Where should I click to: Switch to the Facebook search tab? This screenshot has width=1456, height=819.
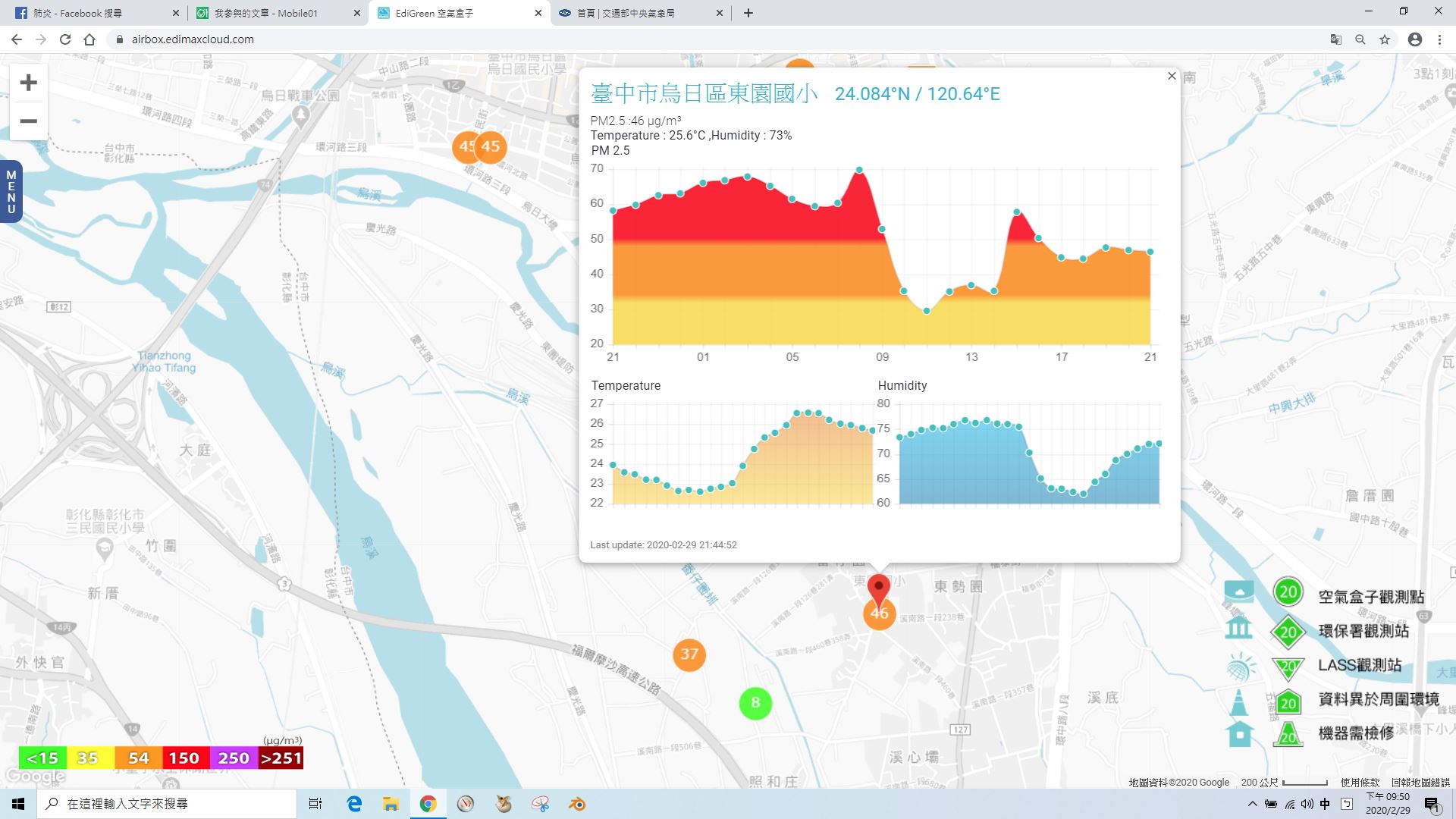click(x=91, y=13)
